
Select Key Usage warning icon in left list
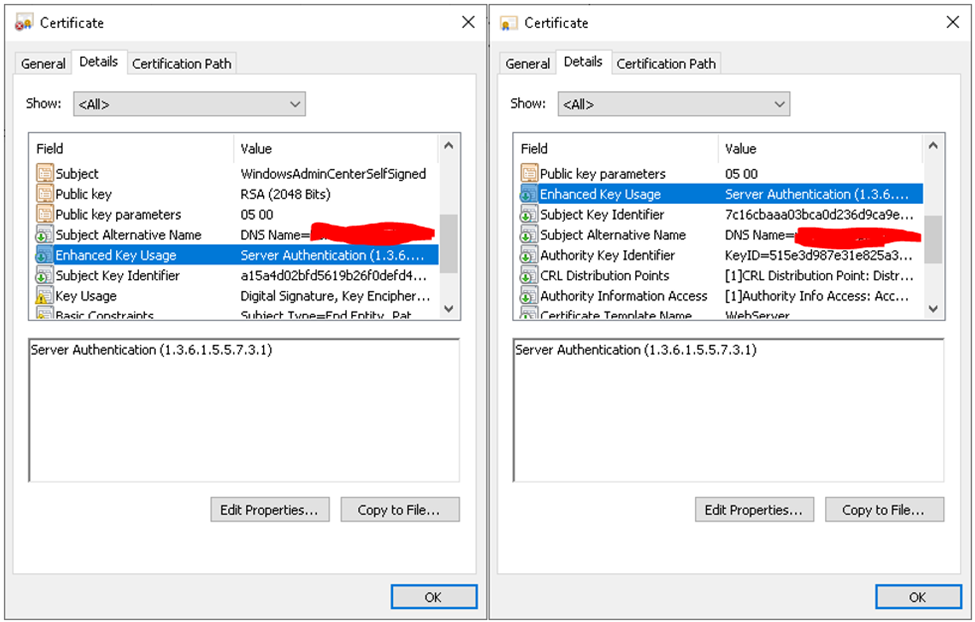point(45,295)
